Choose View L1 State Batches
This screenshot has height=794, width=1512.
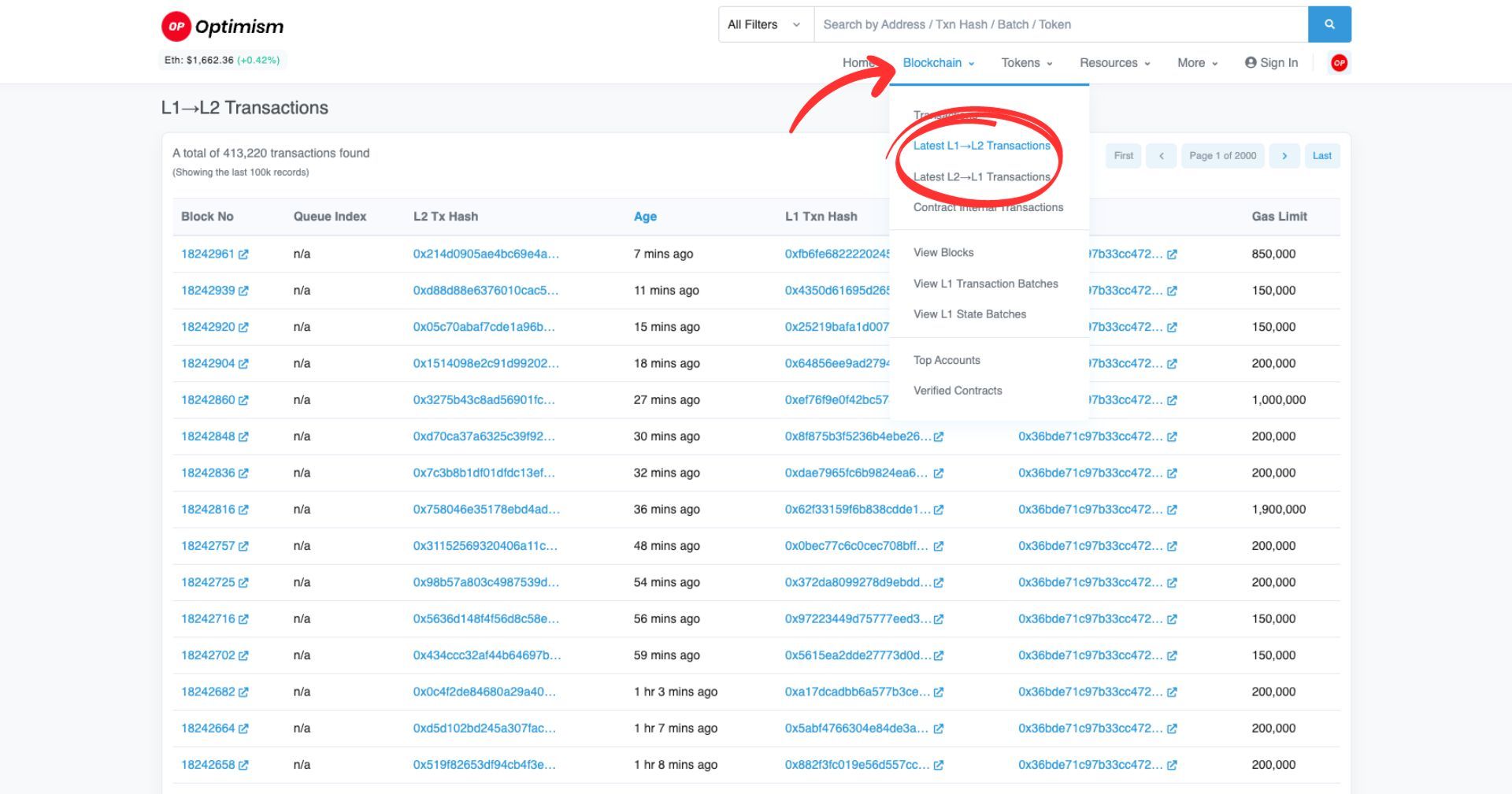point(970,314)
